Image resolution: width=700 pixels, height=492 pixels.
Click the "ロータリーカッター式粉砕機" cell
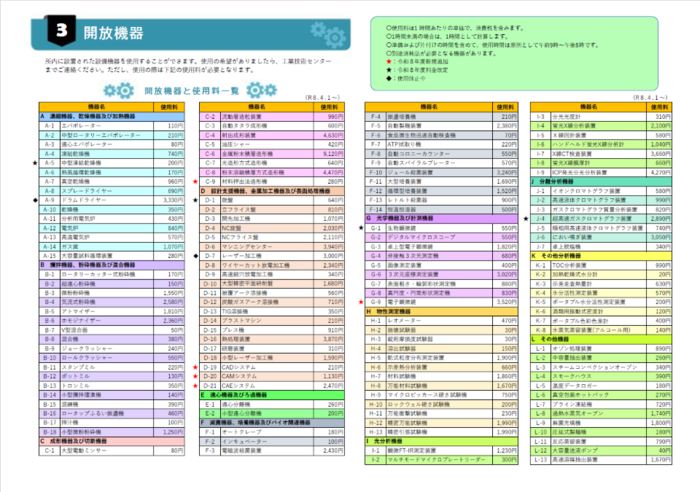point(107,275)
